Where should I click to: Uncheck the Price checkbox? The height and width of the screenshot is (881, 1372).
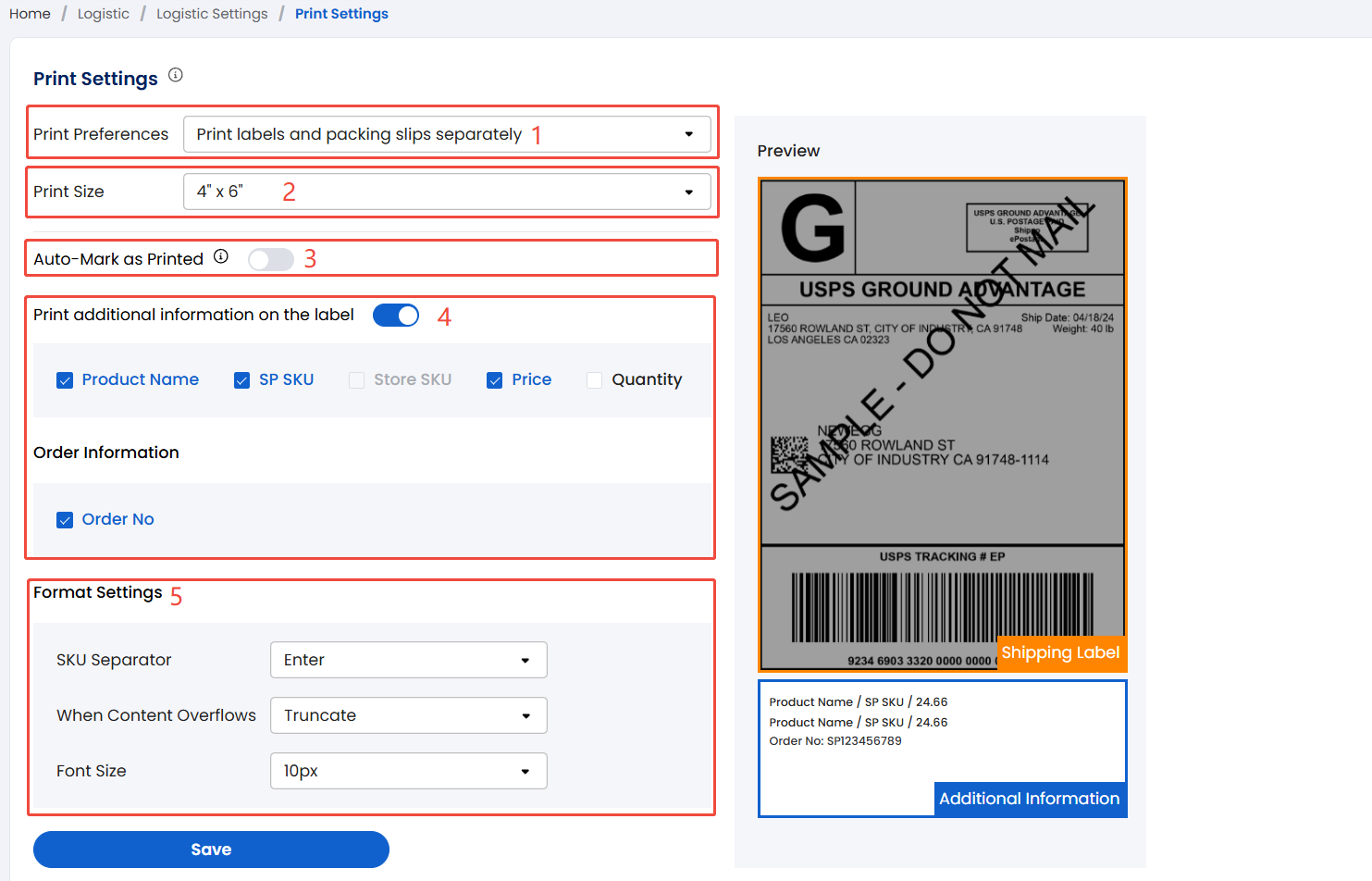[x=495, y=380]
